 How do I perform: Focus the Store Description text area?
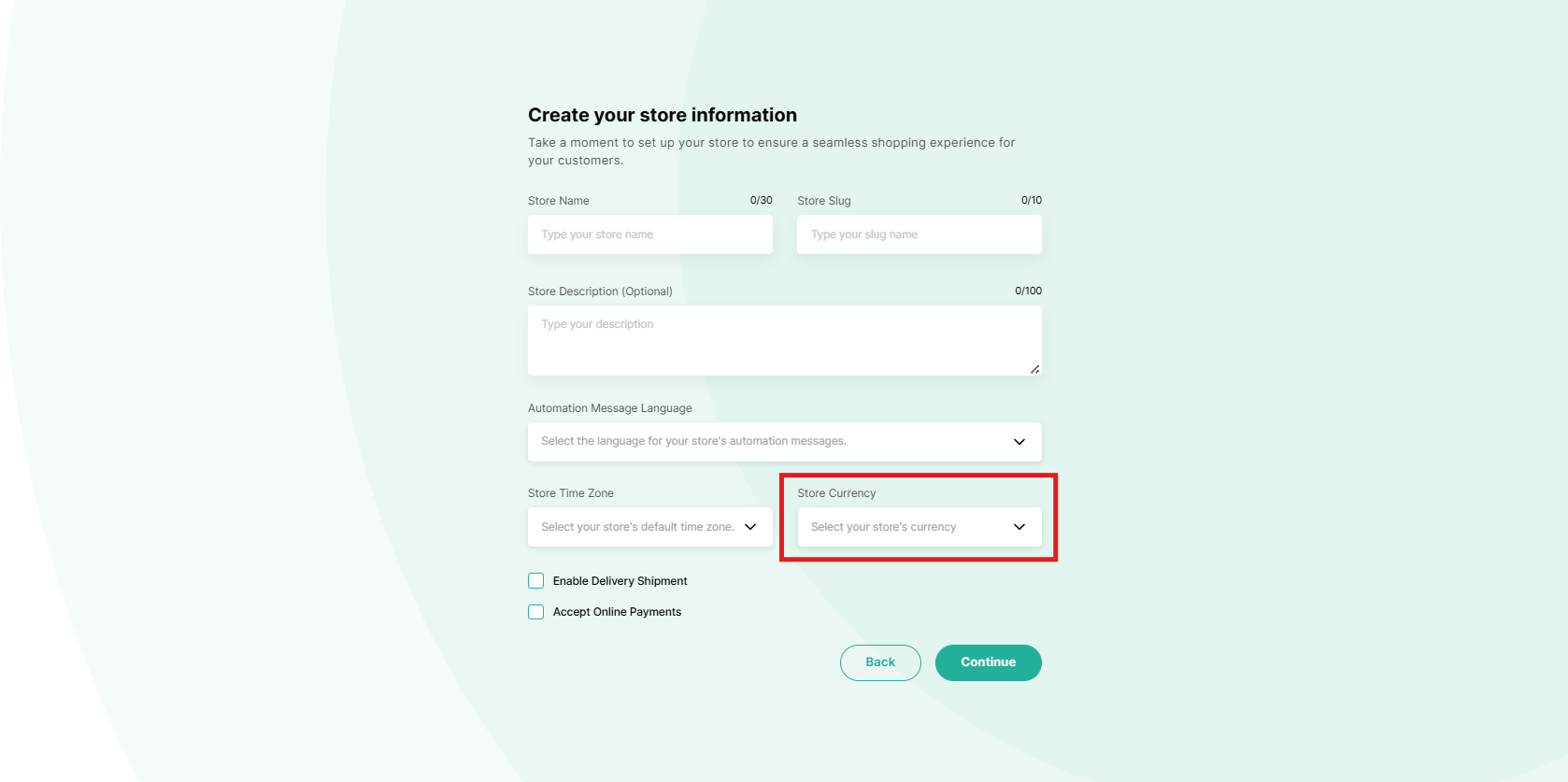784,340
